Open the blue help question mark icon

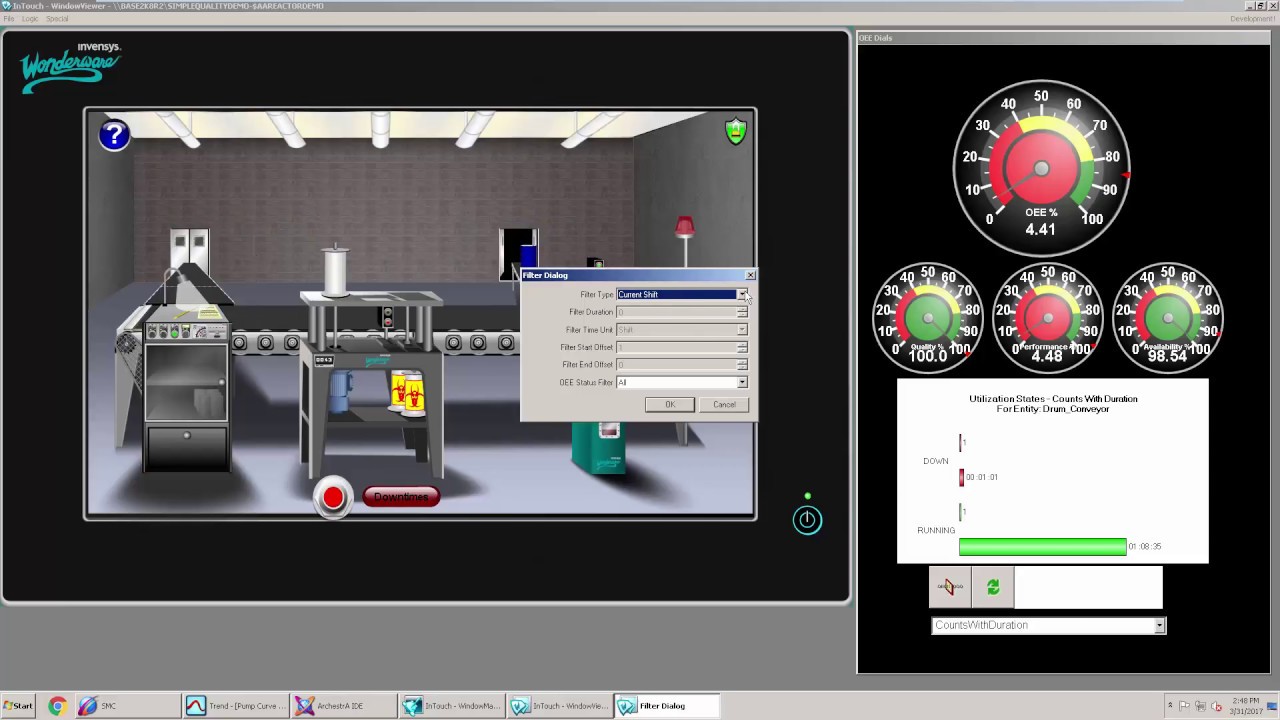[x=114, y=135]
